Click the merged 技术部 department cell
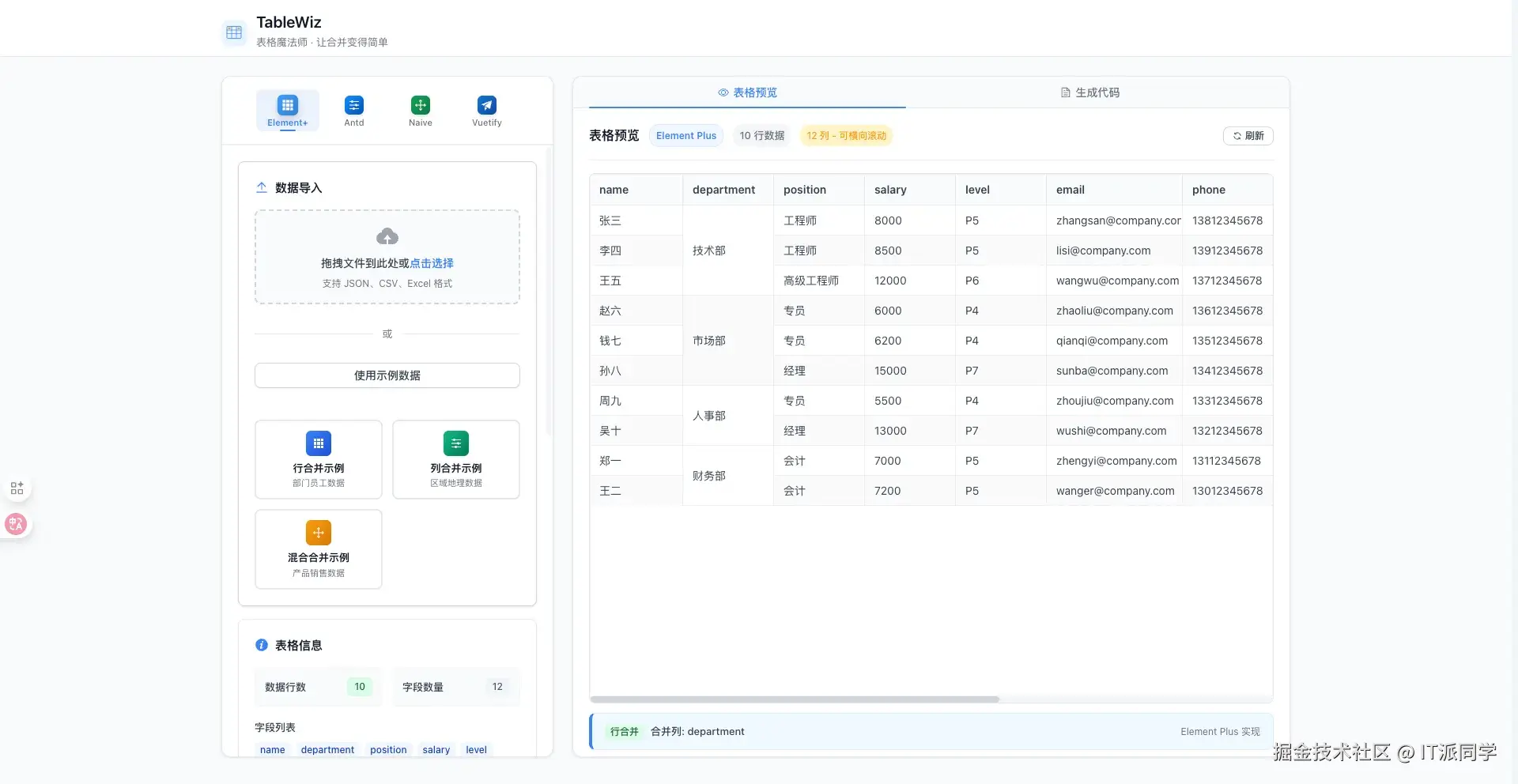1518x784 pixels. click(x=709, y=251)
